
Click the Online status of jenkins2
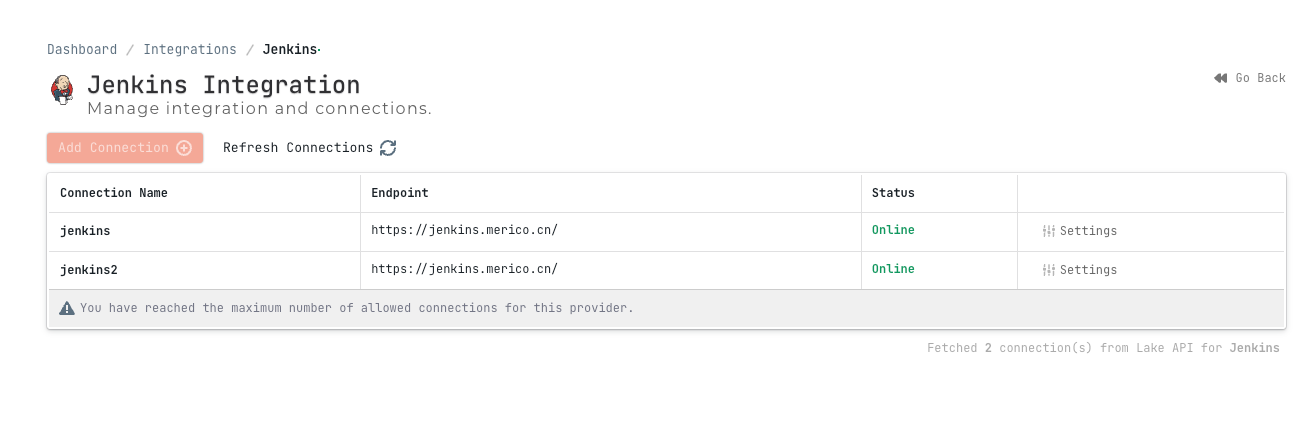pyautogui.click(x=893, y=269)
